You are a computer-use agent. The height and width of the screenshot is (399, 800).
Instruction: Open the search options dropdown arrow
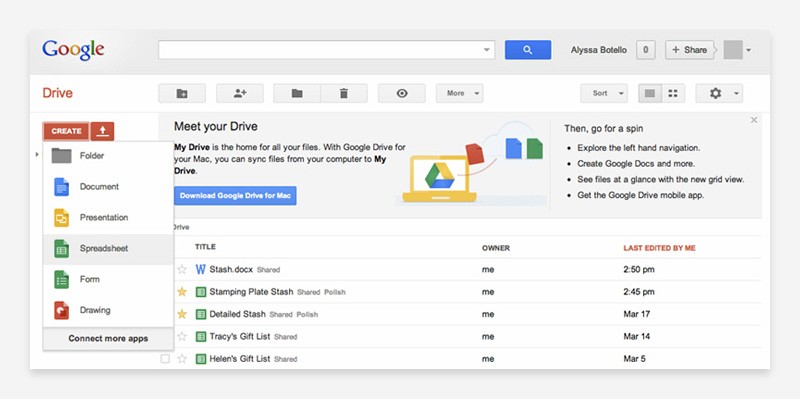(x=487, y=50)
